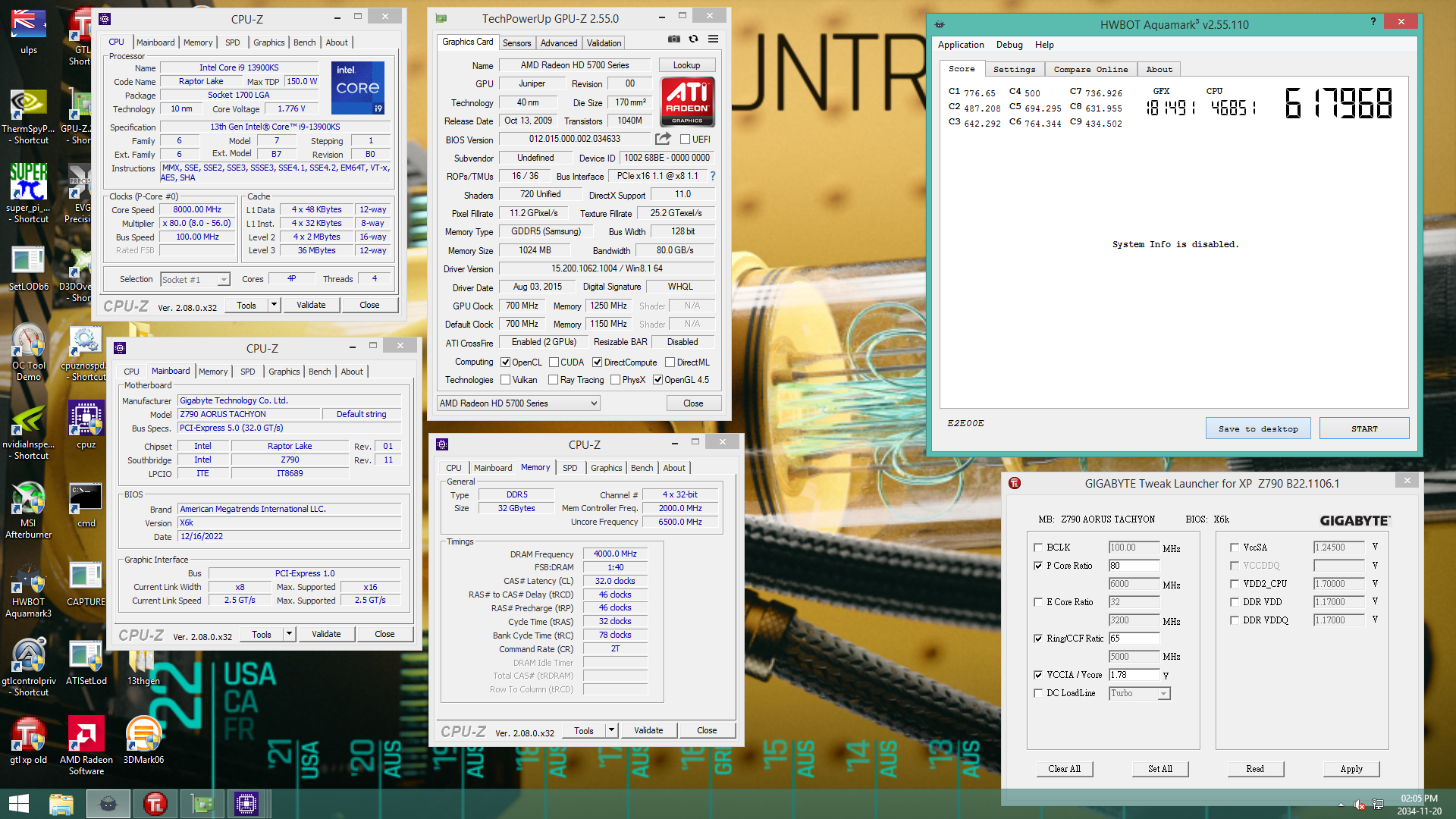Open the super_pi shortcut desktop icon
1456x819 pixels.
click(x=28, y=193)
